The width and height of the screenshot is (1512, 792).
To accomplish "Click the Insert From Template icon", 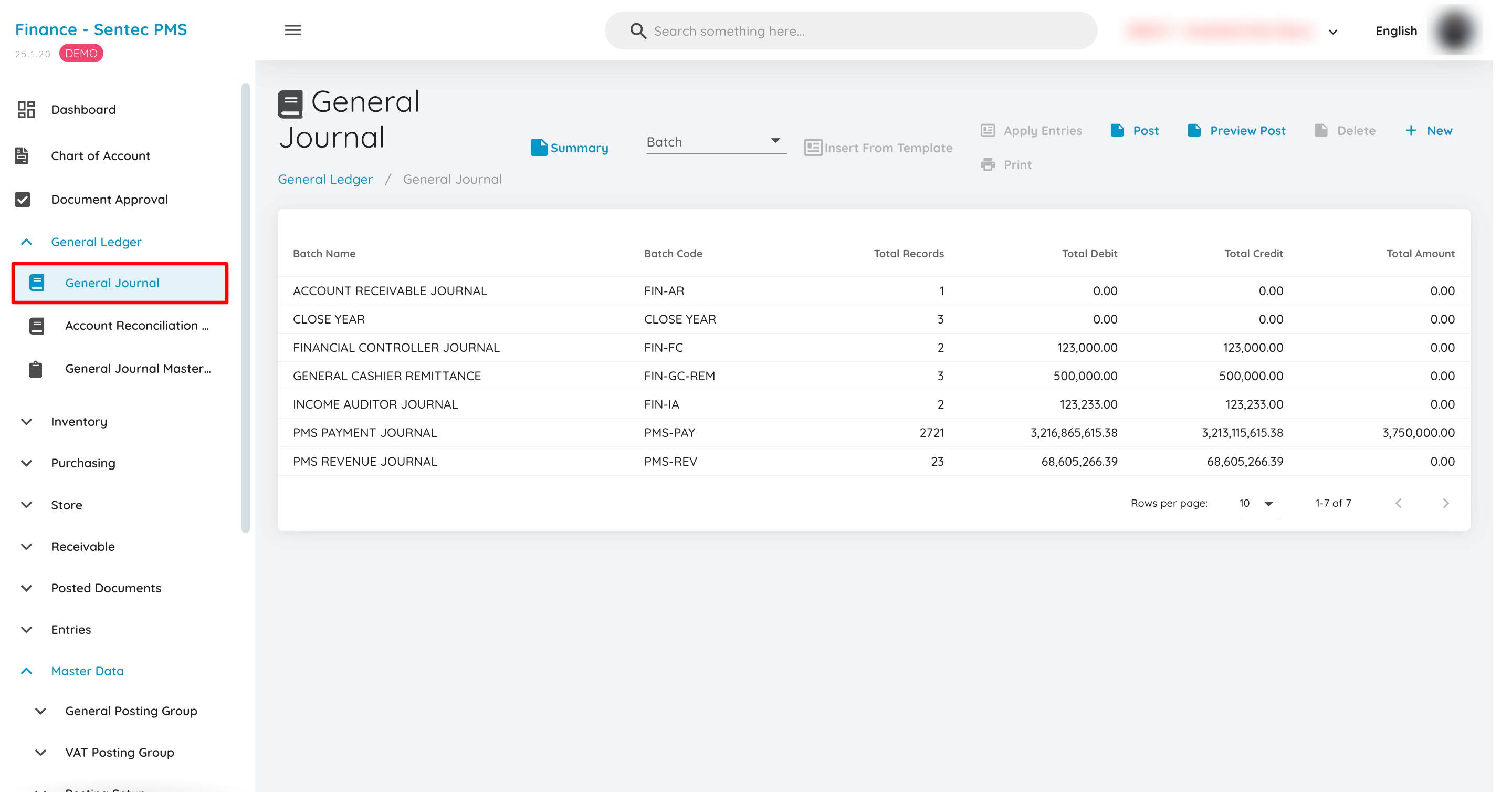I will click(812, 148).
